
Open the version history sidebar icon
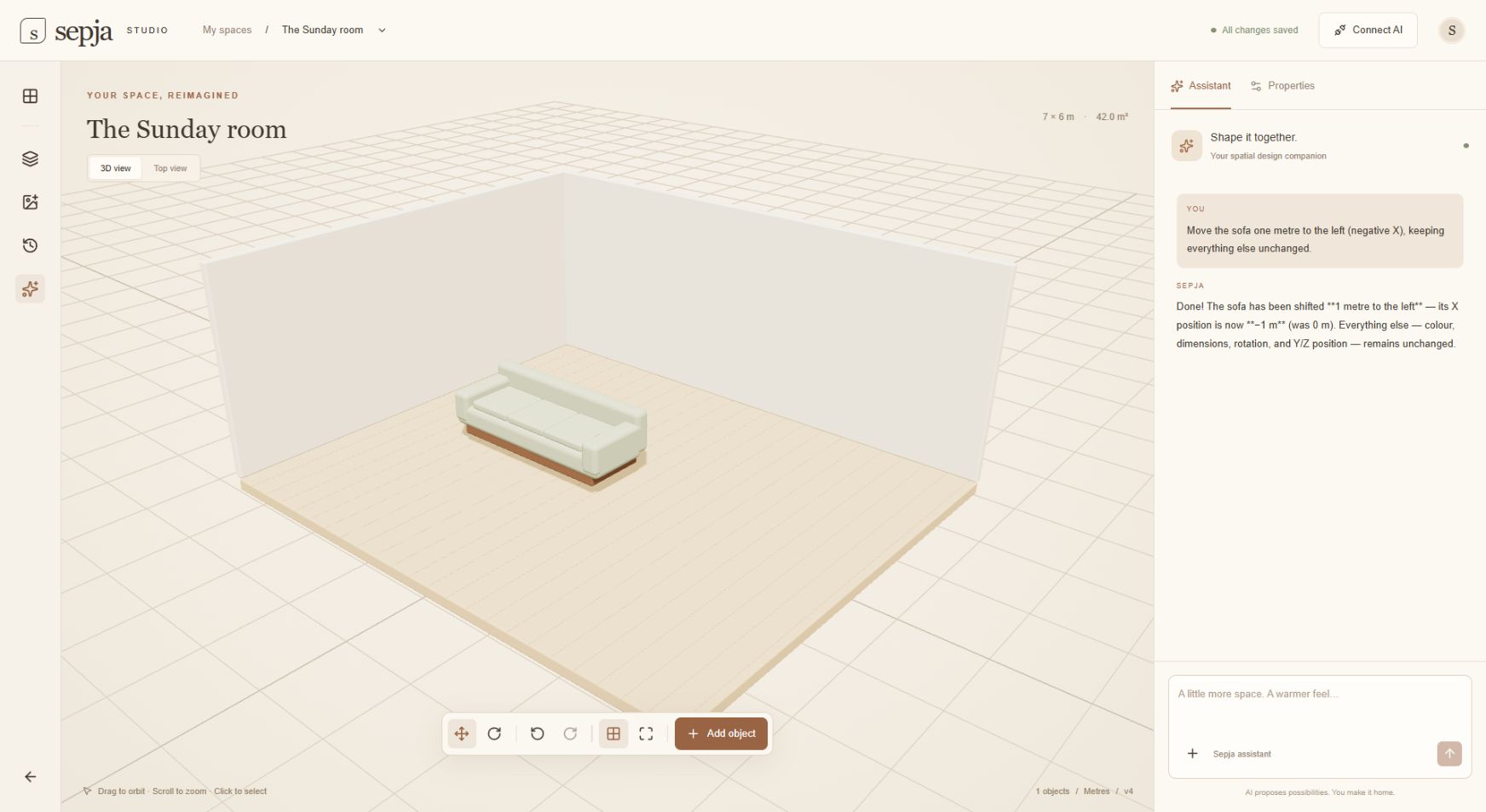click(30, 245)
